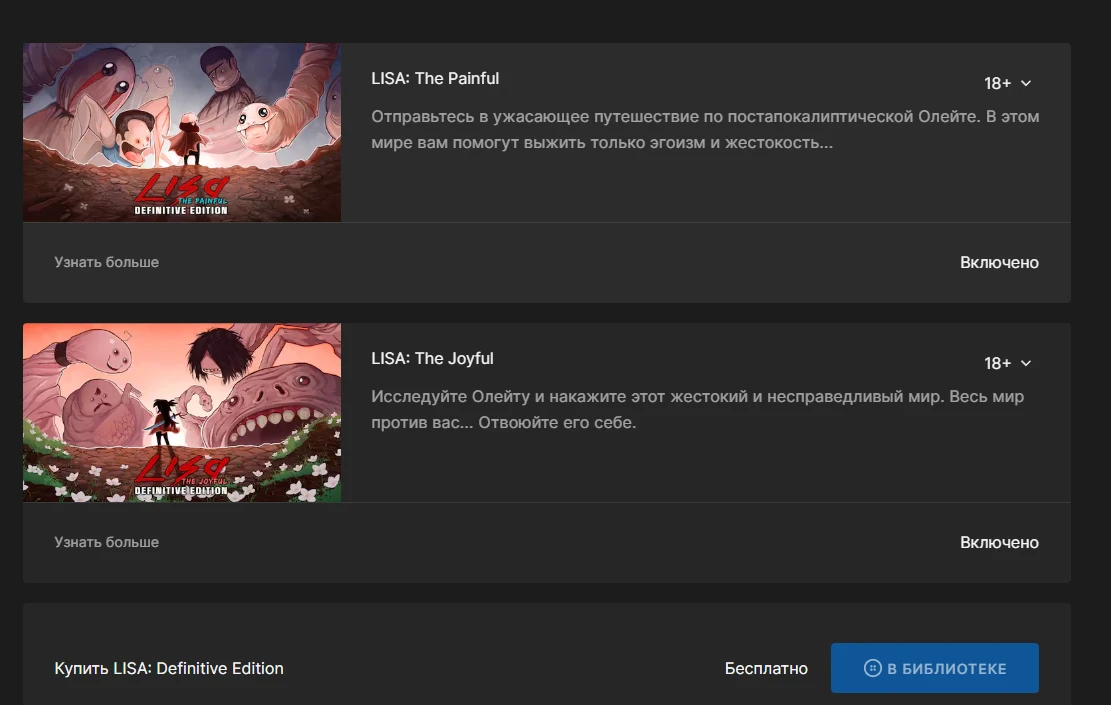Select the LISA: The Painful title text
1111x705 pixels.
point(435,79)
